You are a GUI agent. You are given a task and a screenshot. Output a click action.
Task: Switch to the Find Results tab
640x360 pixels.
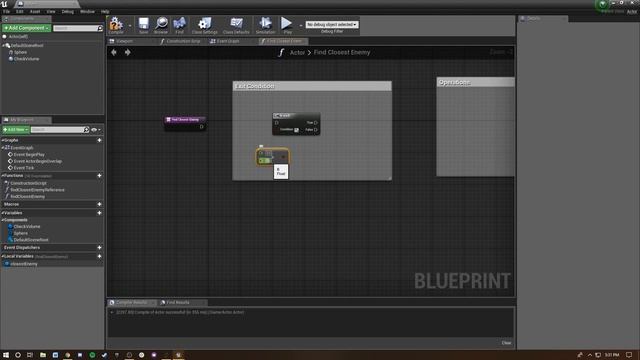pos(178,302)
